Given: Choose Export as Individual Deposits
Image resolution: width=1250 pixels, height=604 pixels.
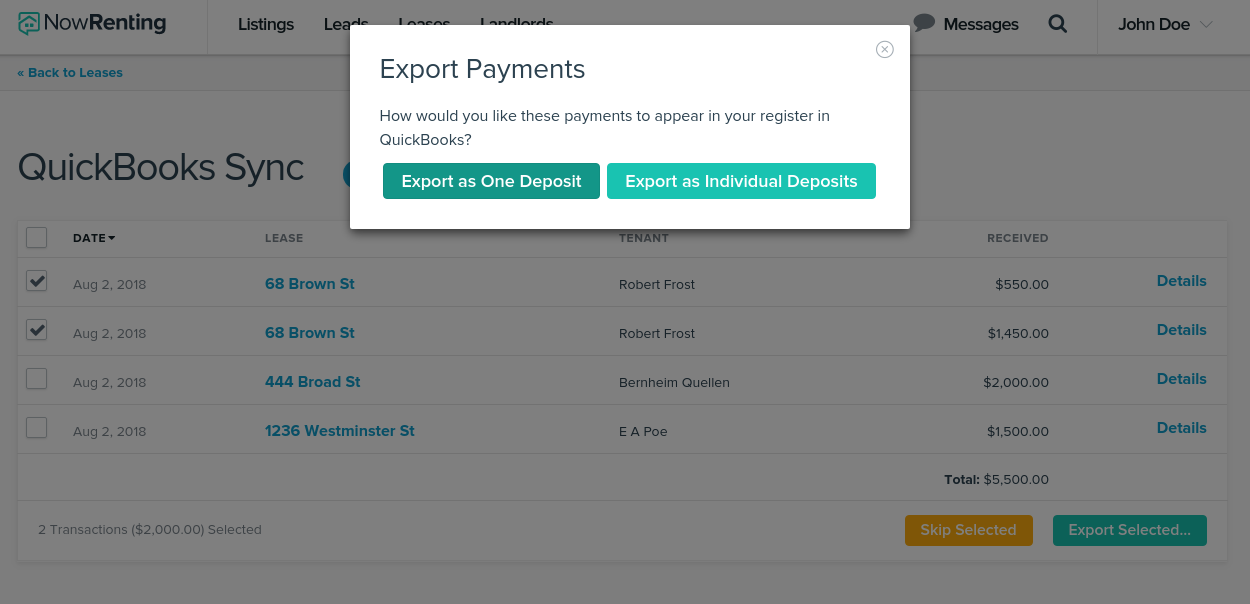Looking at the screenshot, I should point(741,181).
